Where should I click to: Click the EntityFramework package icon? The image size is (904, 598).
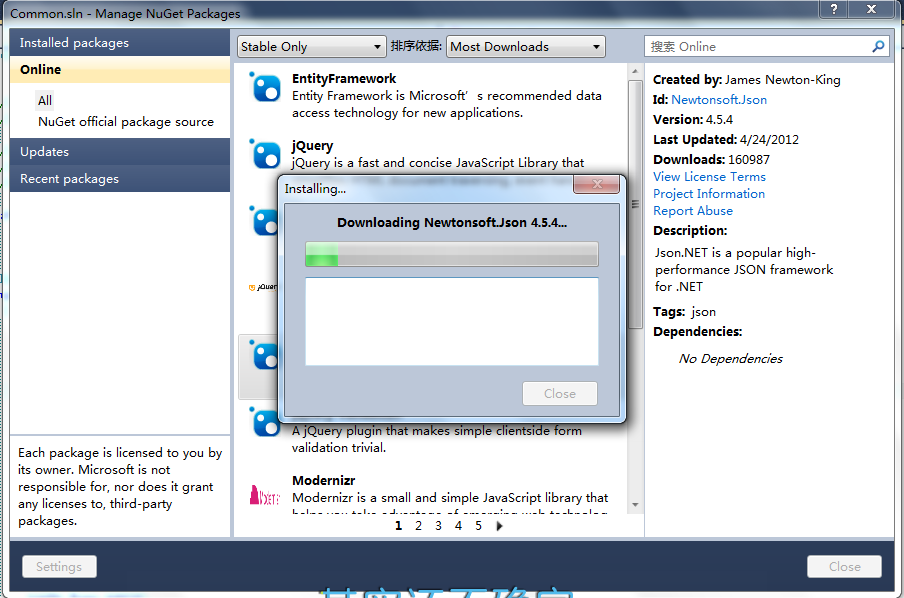[x=265, y=87]
